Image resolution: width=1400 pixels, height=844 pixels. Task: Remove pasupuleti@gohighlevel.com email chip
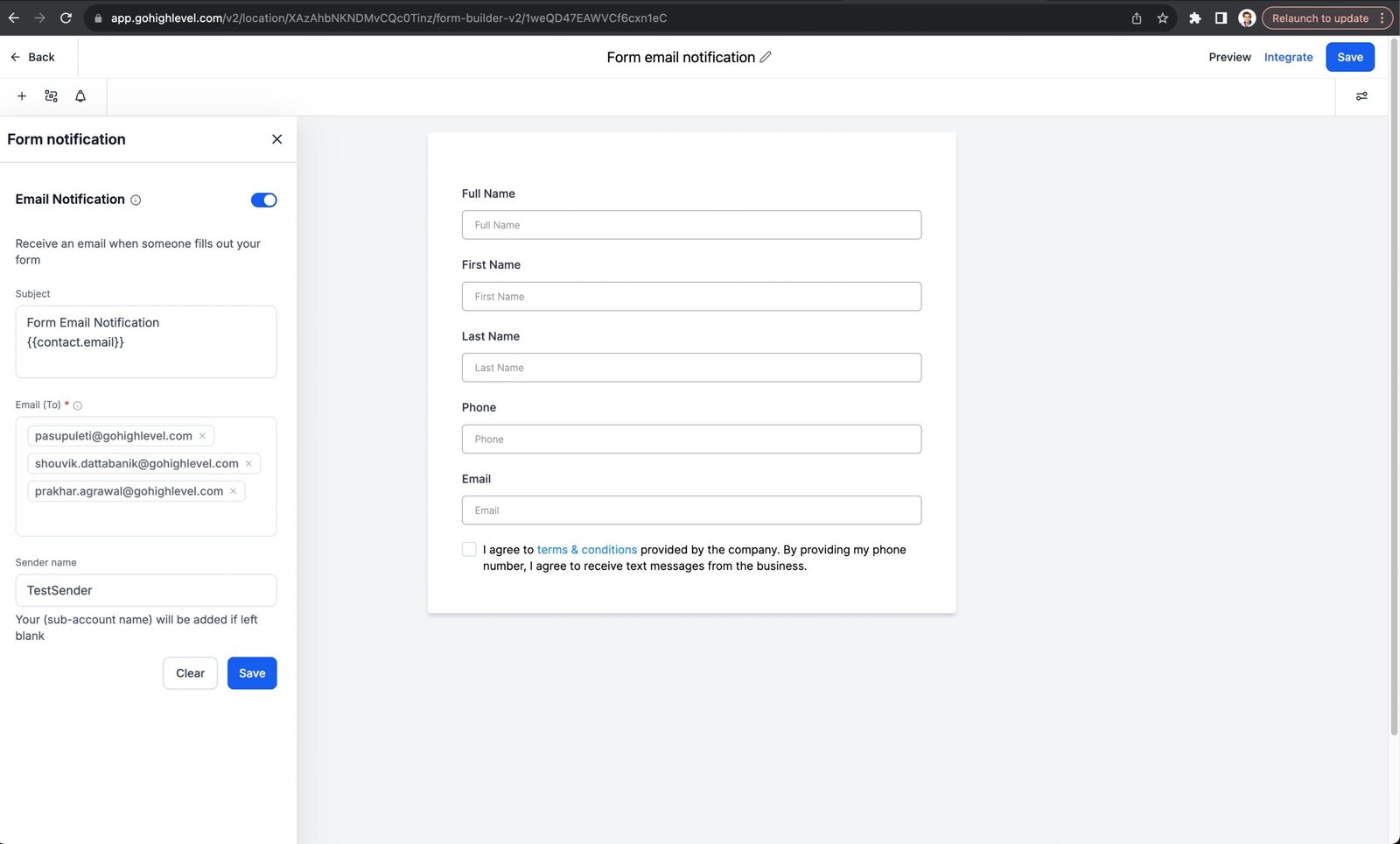[x=202, y=436]
